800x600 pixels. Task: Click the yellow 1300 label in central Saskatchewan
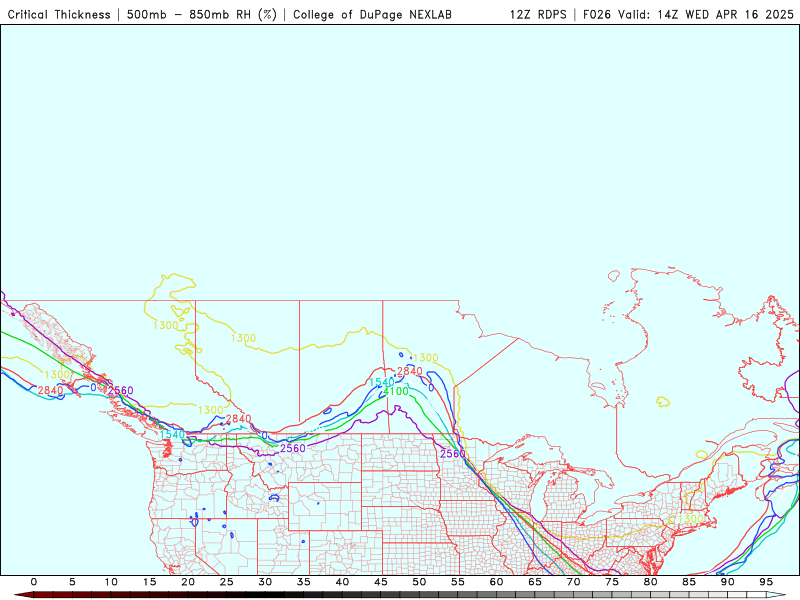[243, 338]
